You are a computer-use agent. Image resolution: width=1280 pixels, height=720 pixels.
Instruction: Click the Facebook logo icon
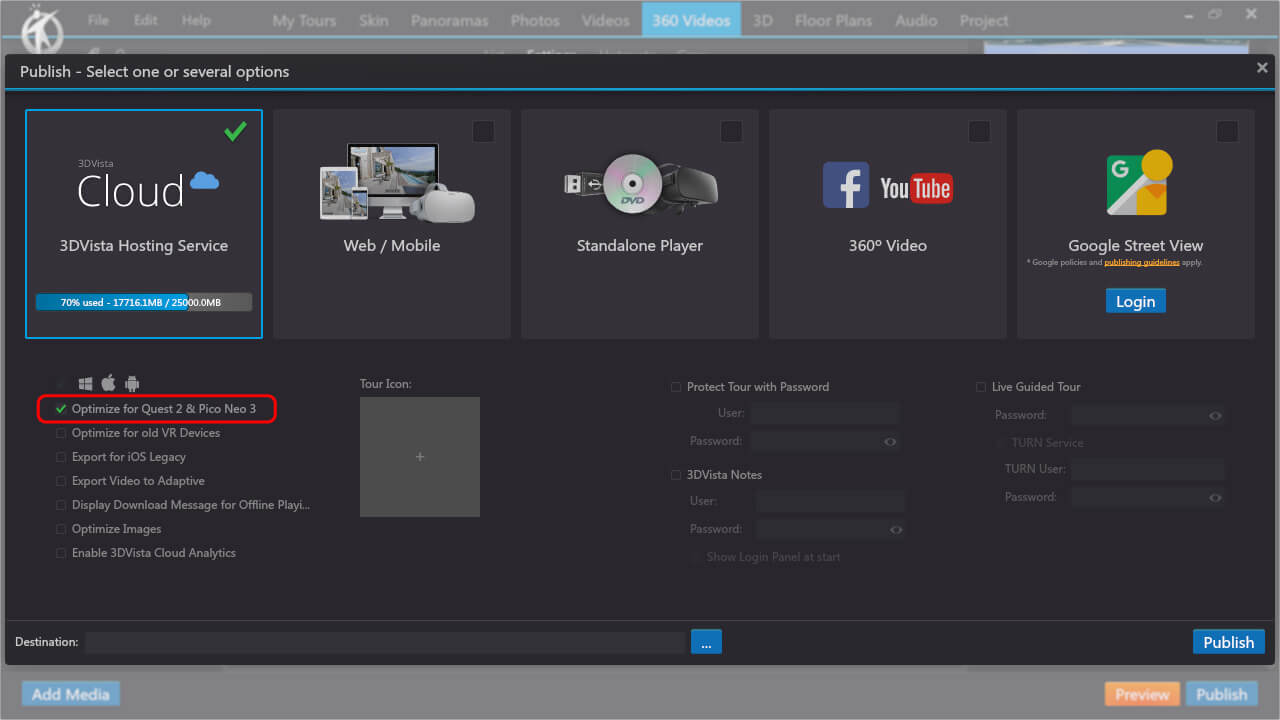coord(846,185)
